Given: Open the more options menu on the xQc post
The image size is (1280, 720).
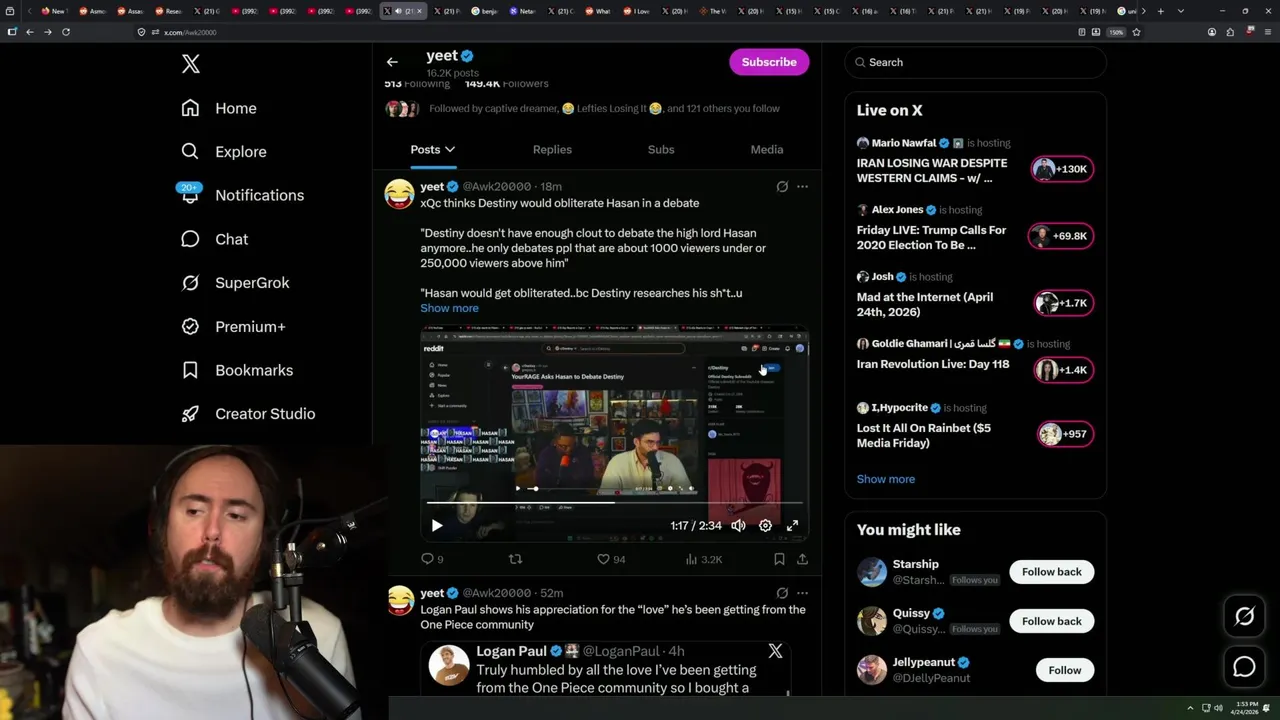Looking at the screenshot, I should tap(802, 186).
